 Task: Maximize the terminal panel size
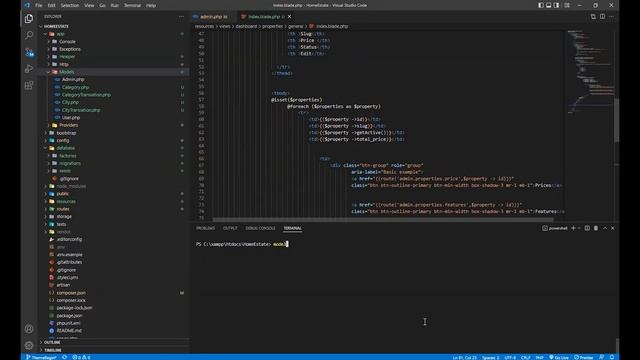pos(605,228)
